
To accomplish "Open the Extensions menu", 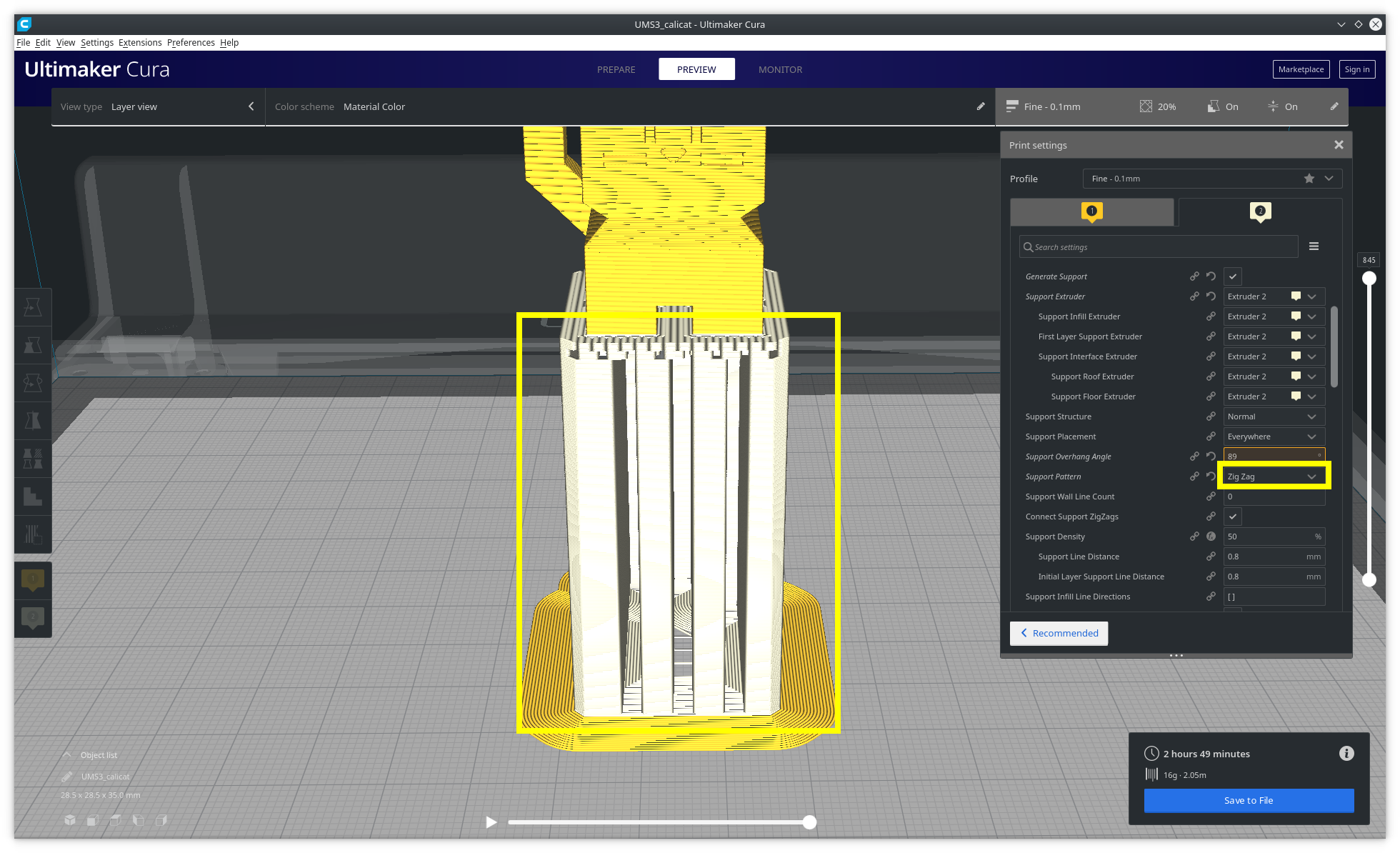I will [140, 43].
